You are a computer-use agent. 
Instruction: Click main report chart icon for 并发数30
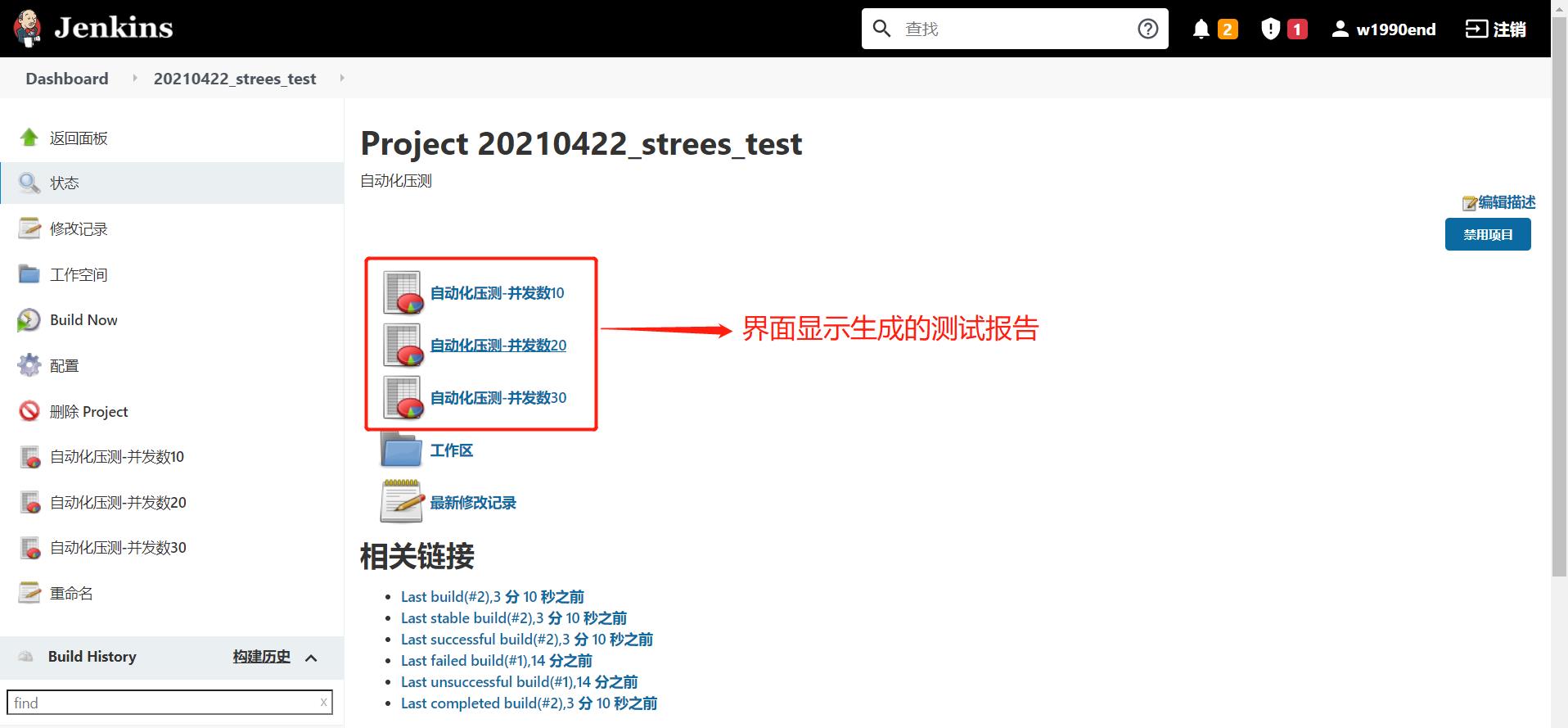click(403, 398)
